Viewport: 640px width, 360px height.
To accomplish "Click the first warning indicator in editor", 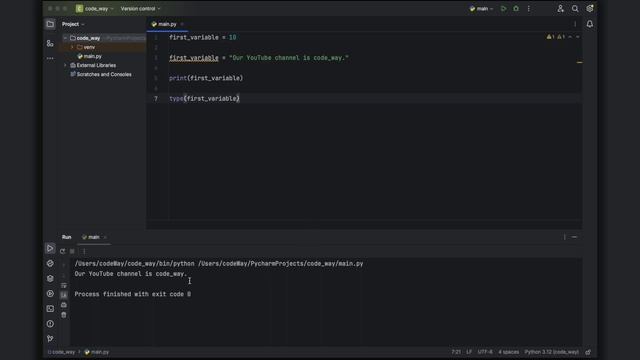I will pyautogui.click(x=551, y=37).
